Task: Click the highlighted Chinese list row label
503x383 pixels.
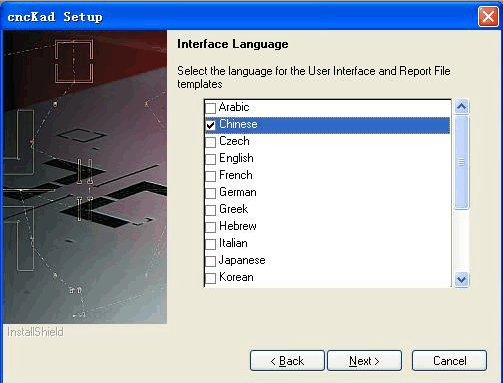Action: point(238,124)
